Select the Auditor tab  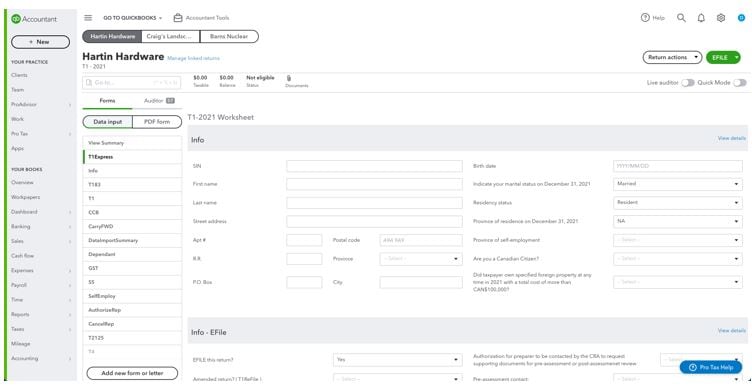(159, 101)
